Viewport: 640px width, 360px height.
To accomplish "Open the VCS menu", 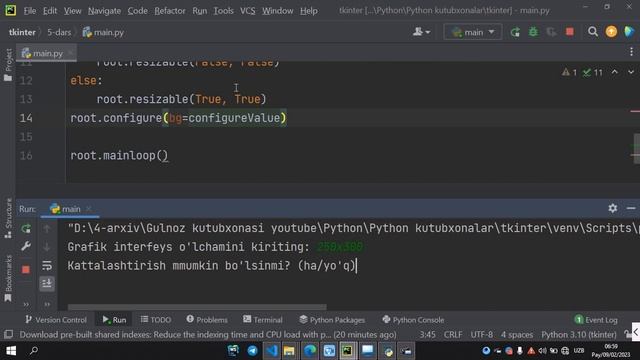I will [247, 11].
